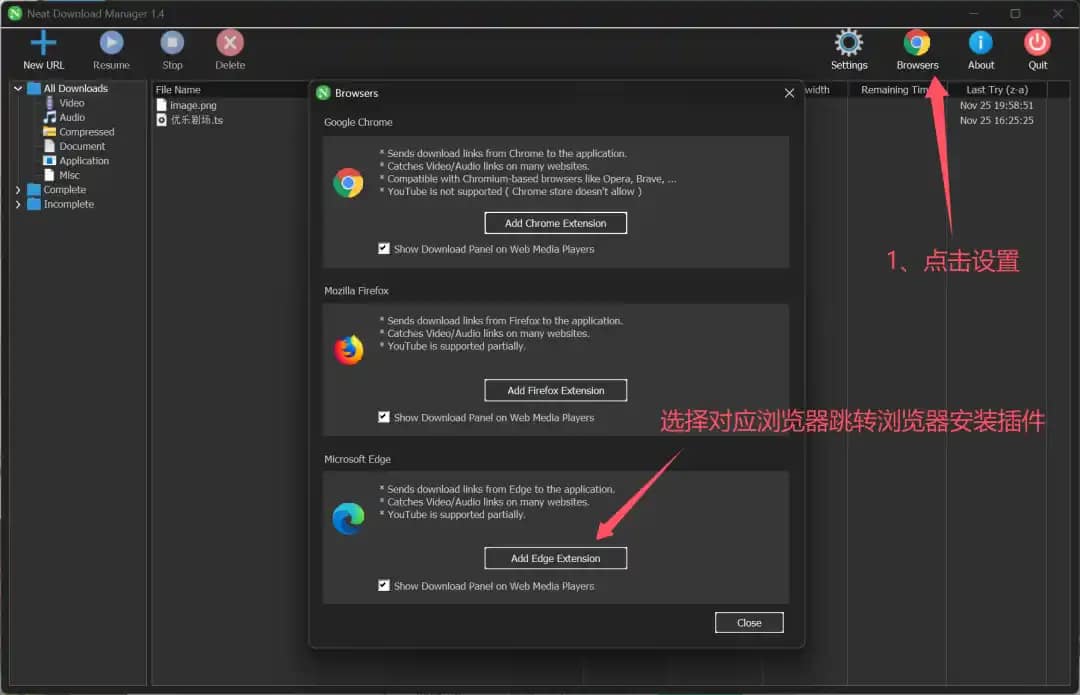Click Add Edge Extension button
Screen dimensions: 1080x695
(x=555, y=558)
